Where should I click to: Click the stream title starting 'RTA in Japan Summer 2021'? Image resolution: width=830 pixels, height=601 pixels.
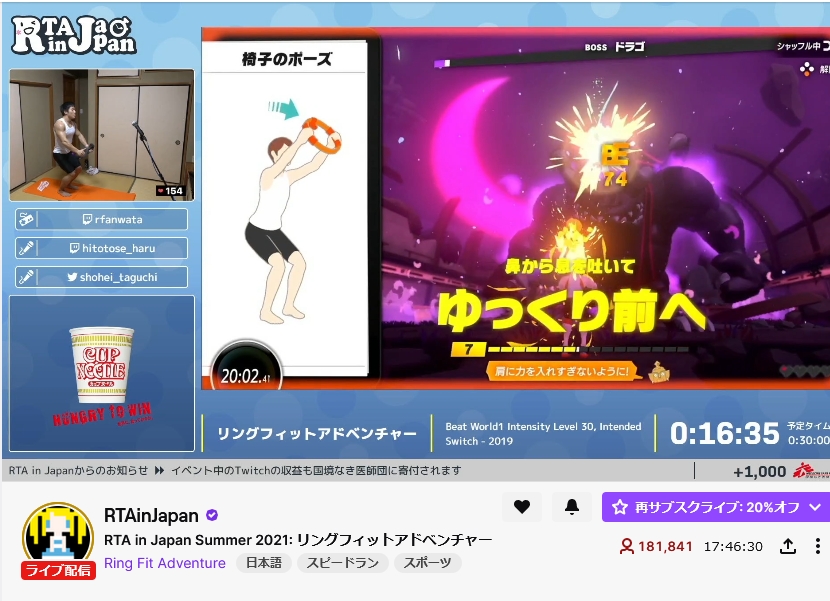298,540
